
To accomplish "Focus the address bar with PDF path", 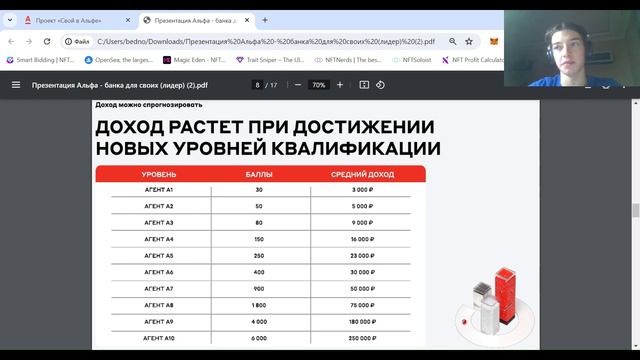I will pos(266,42).
